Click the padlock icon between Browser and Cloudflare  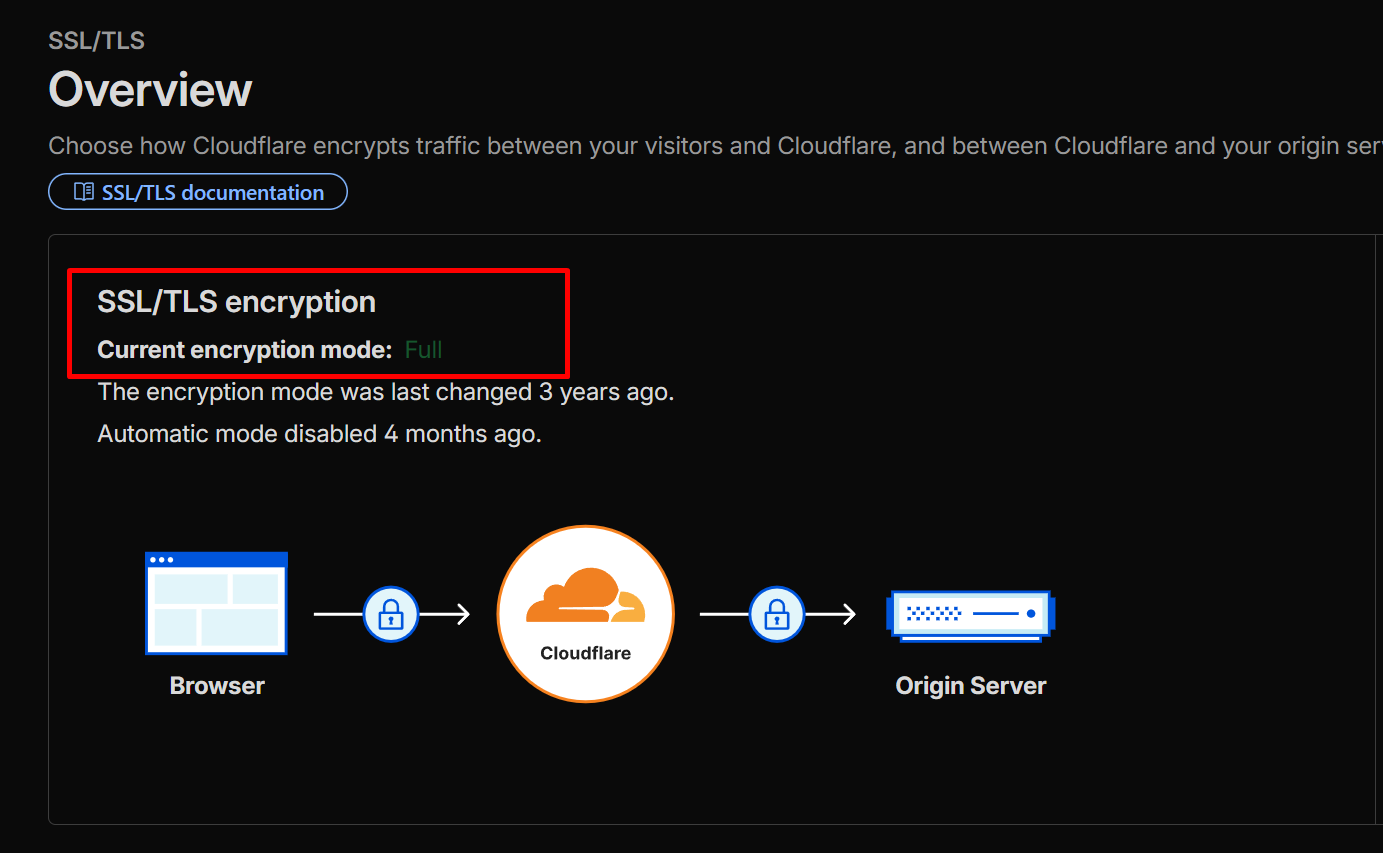click(390, 614)
